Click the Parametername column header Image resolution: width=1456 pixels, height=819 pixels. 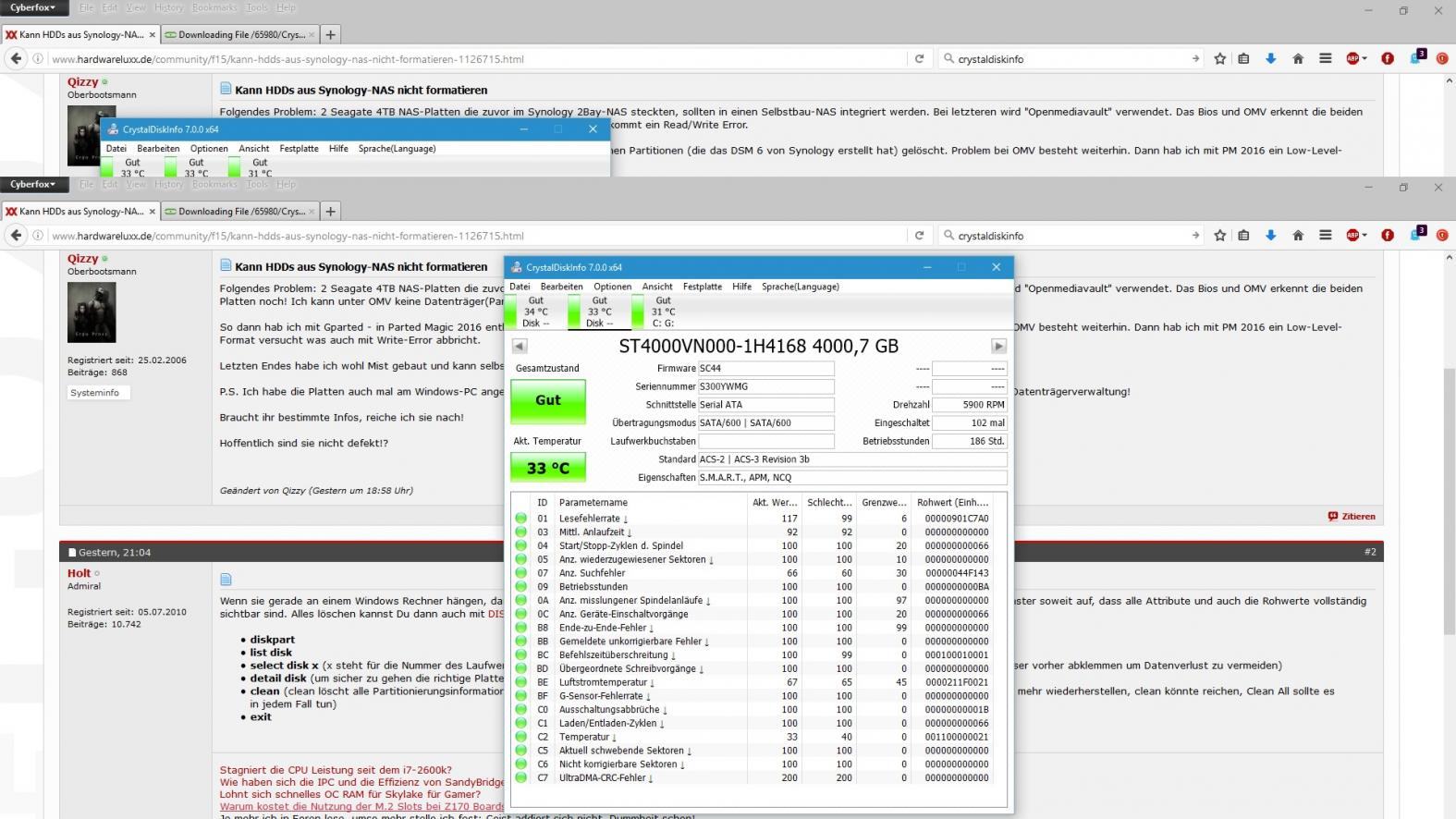click(x=651, y=502)
